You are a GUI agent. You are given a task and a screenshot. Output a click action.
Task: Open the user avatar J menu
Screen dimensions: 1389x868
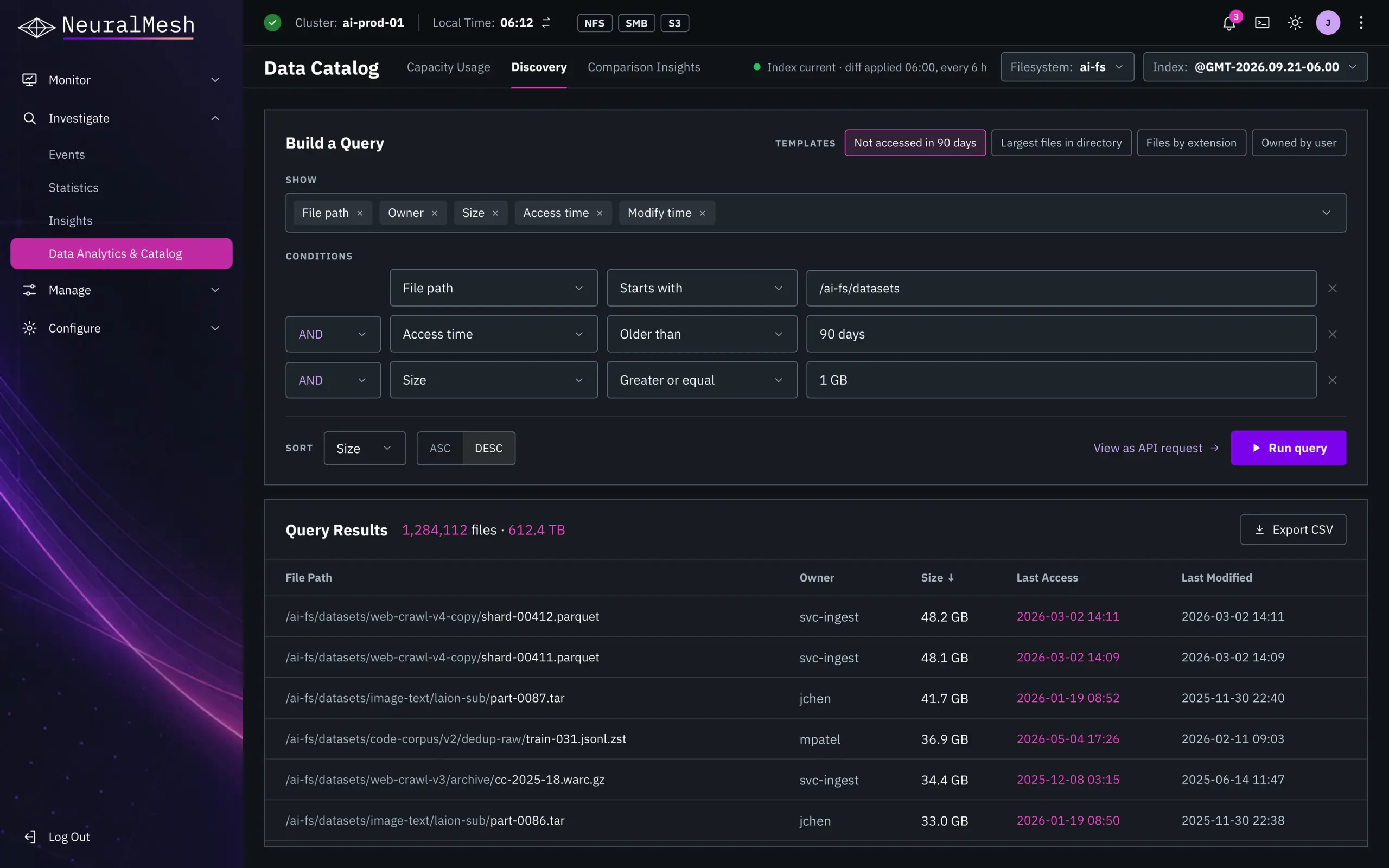1328,23
